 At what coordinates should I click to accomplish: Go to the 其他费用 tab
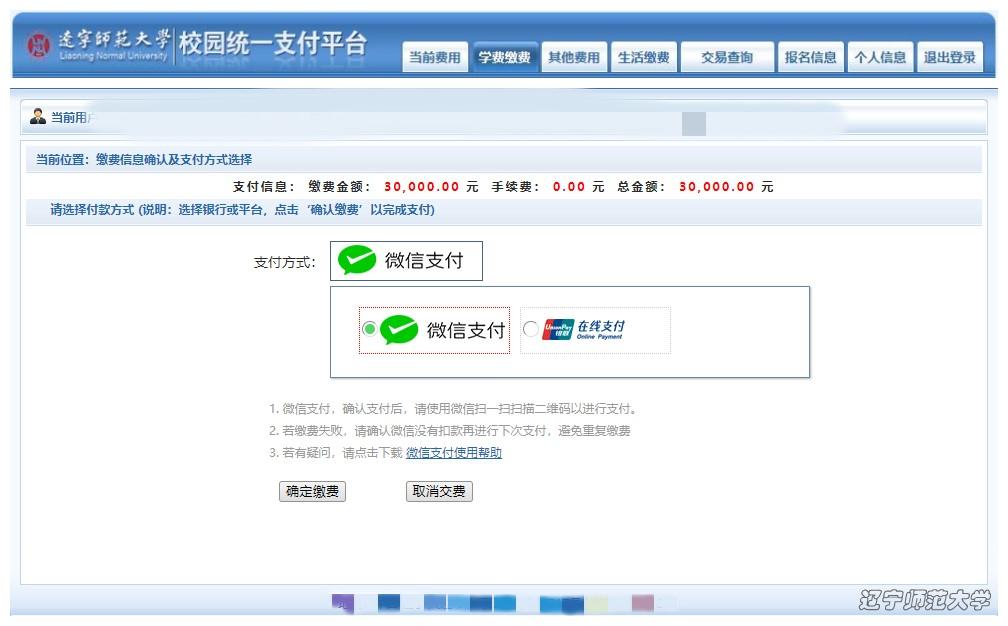574,58
